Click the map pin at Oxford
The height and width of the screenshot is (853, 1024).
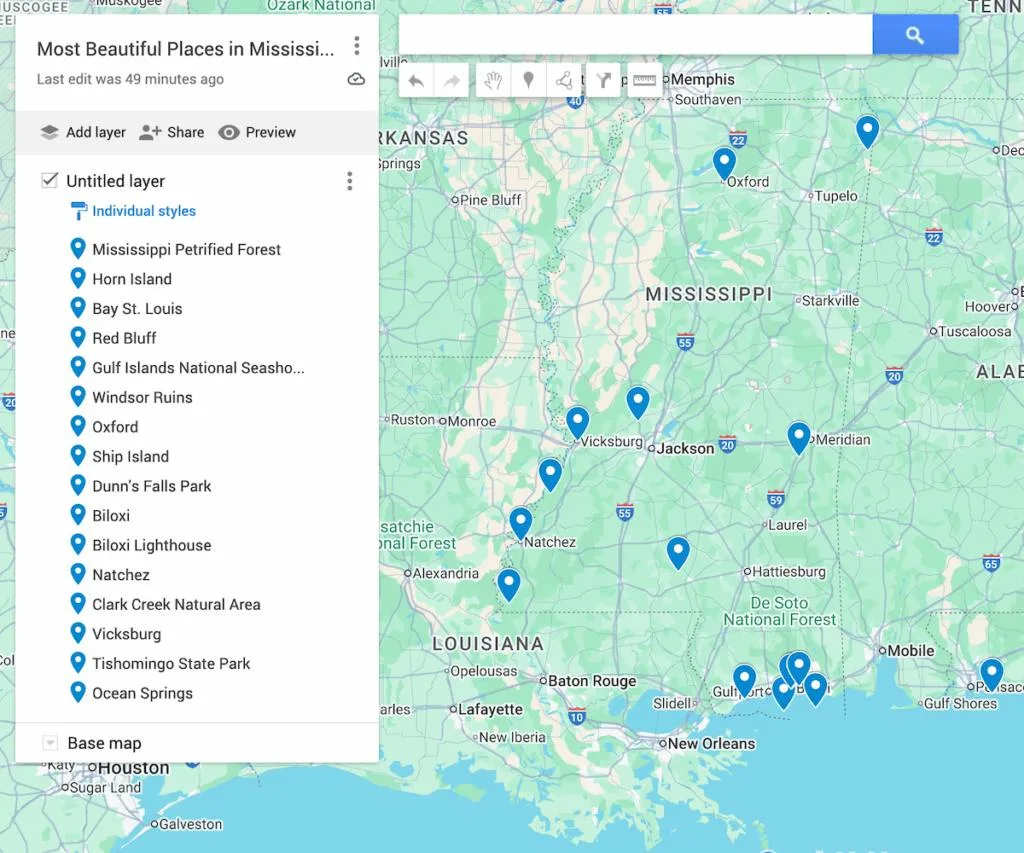tap(724, 164)
